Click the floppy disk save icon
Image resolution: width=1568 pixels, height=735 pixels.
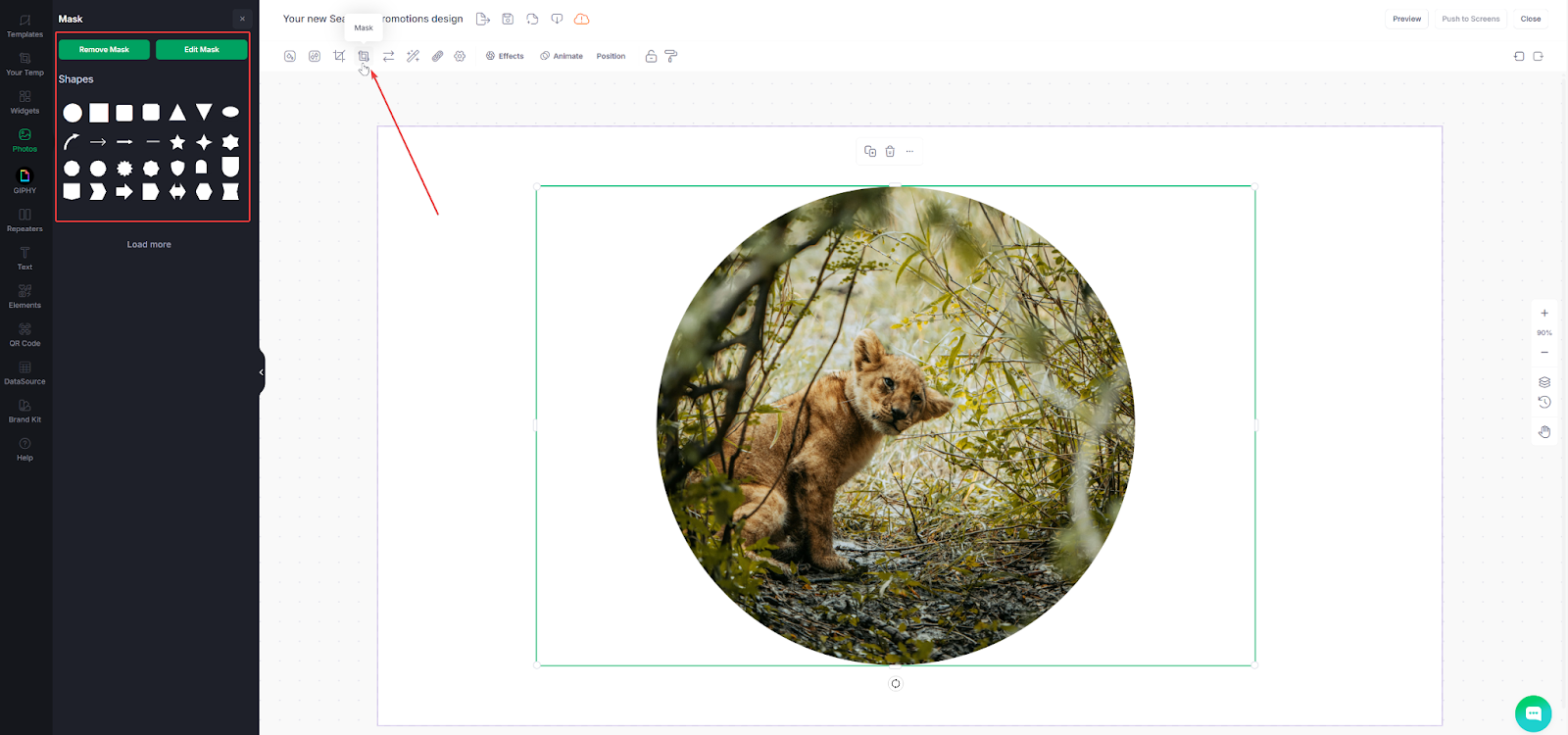click(x=508, y=19)
